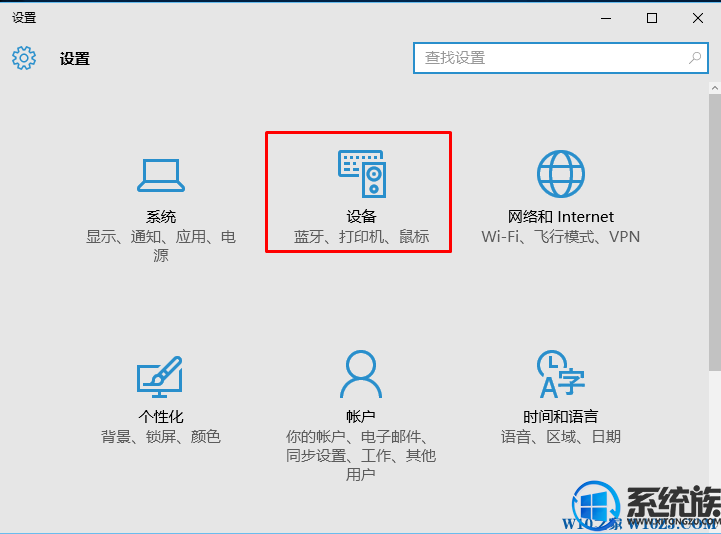This screenshot has height=534, width=721.
Task: Click the settings gear icon in header
Action: pyautogui.click(x=24, y=58)
